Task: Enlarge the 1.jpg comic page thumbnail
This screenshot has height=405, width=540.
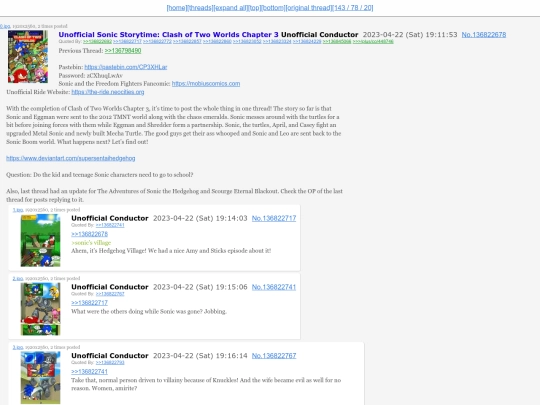Action: 40,240
